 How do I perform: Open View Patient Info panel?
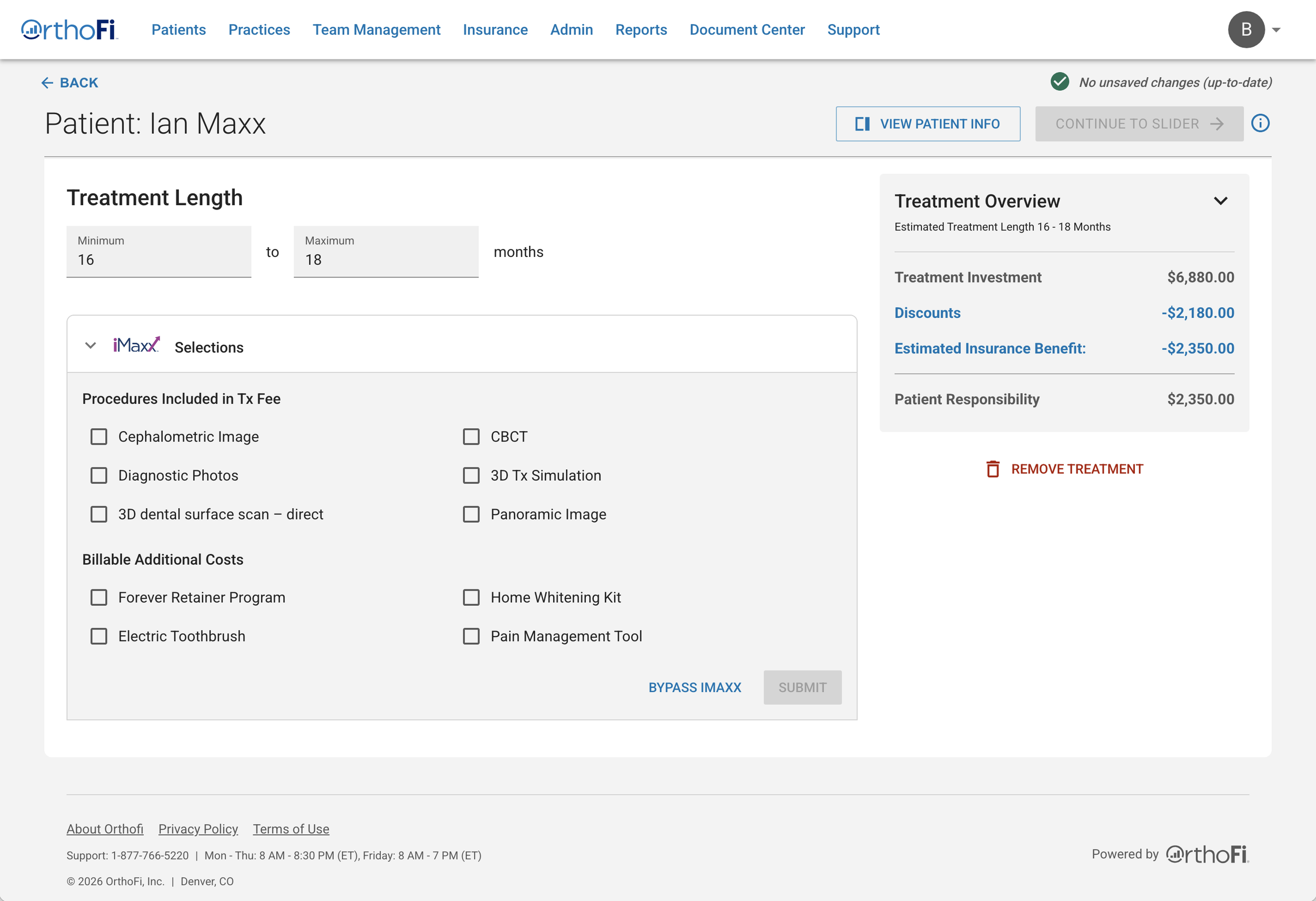pyautogui.click(x=928, y=124)
